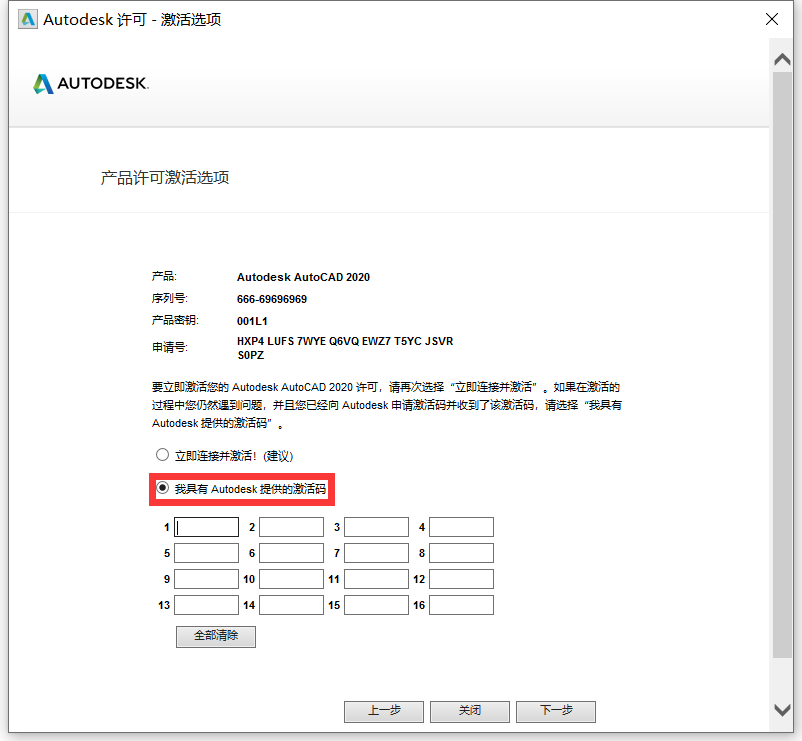
Task: Click the scrollbar up arrow
Action: click(x=782, y=59)
